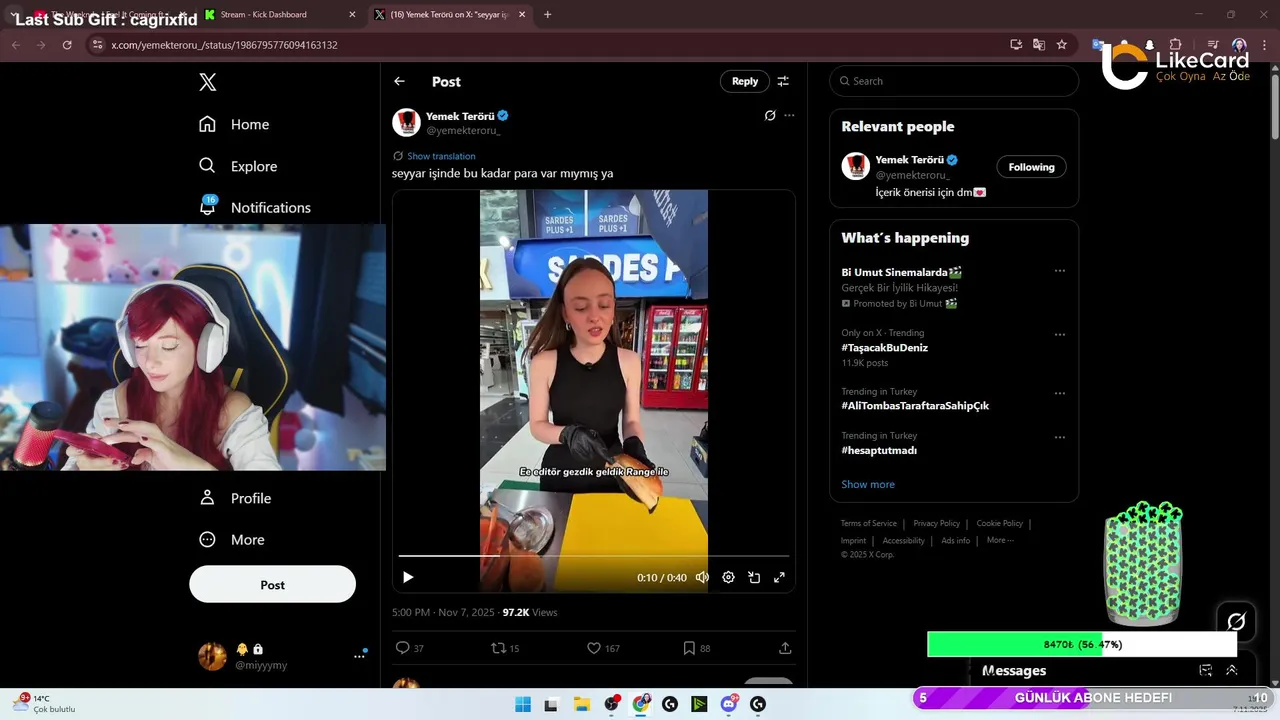1280x720 pixels.
Task: Click the 97.2K Views count
Action: click(530, 612)
